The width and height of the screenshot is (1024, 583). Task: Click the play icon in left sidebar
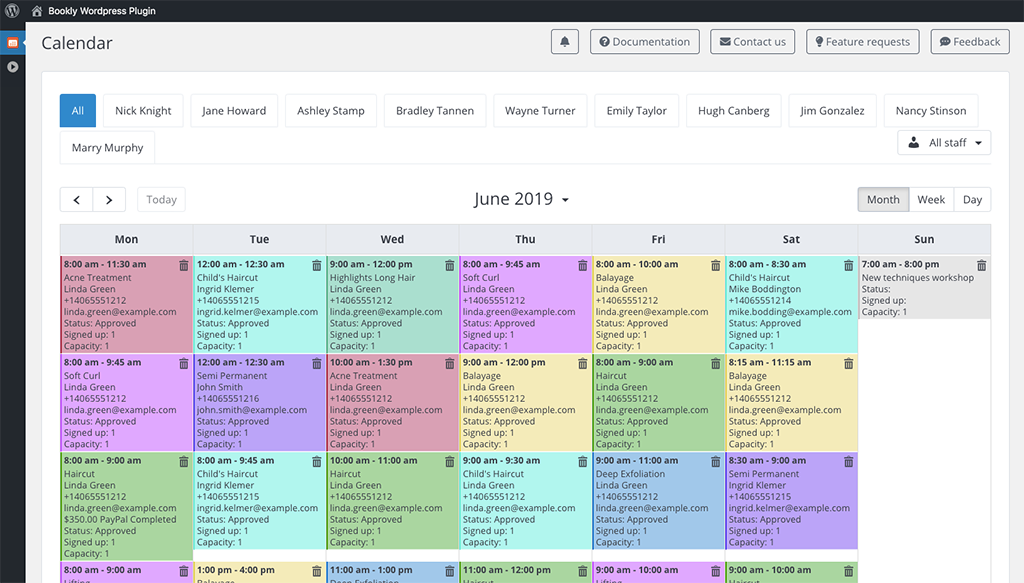click(12, 67)
